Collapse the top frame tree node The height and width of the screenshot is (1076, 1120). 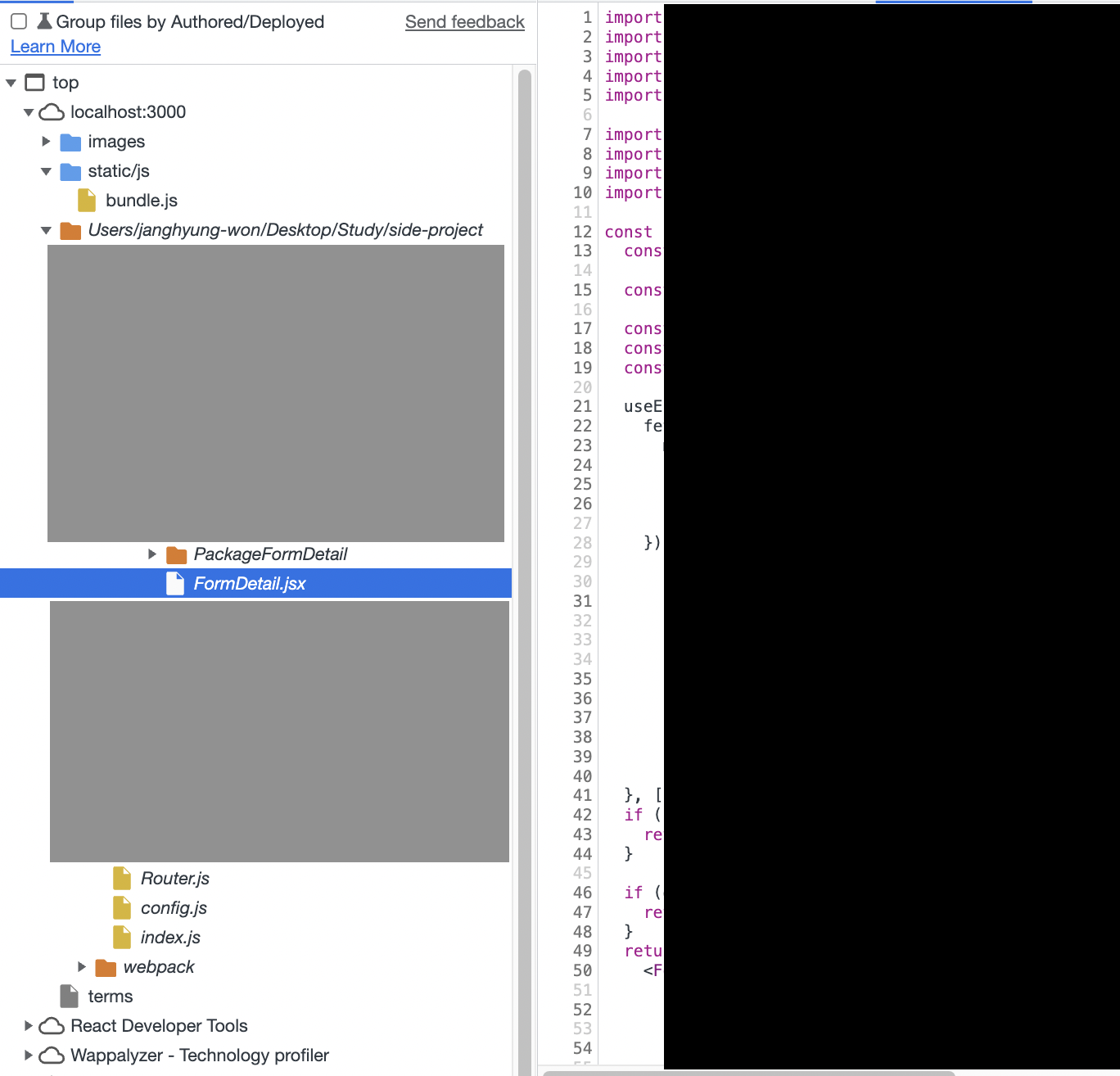coord(11,83)
